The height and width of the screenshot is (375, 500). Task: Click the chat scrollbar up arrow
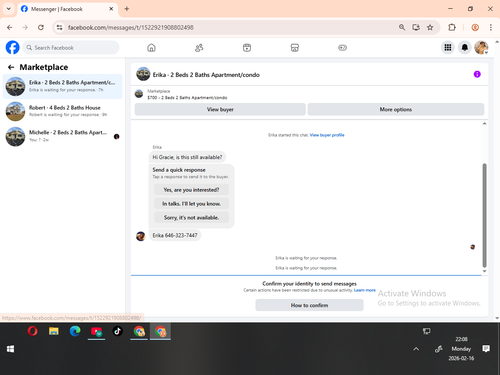point(484,124)
